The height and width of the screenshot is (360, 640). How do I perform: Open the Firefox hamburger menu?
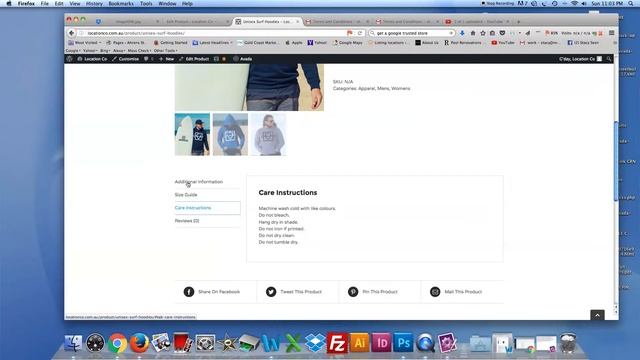click(x=611, y=33)
